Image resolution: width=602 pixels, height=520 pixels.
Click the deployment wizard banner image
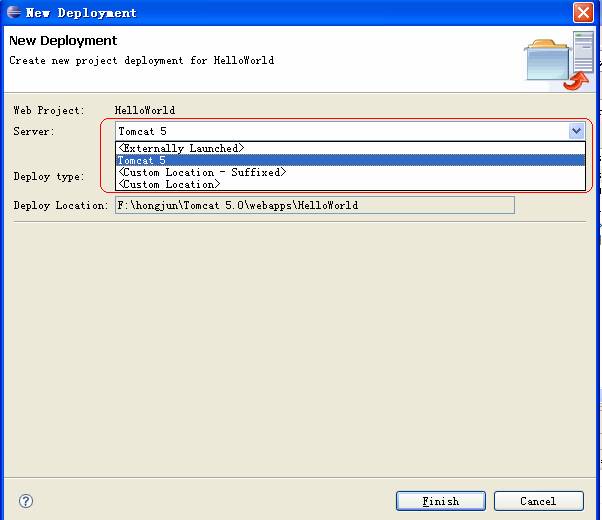[x=559, y=61]
